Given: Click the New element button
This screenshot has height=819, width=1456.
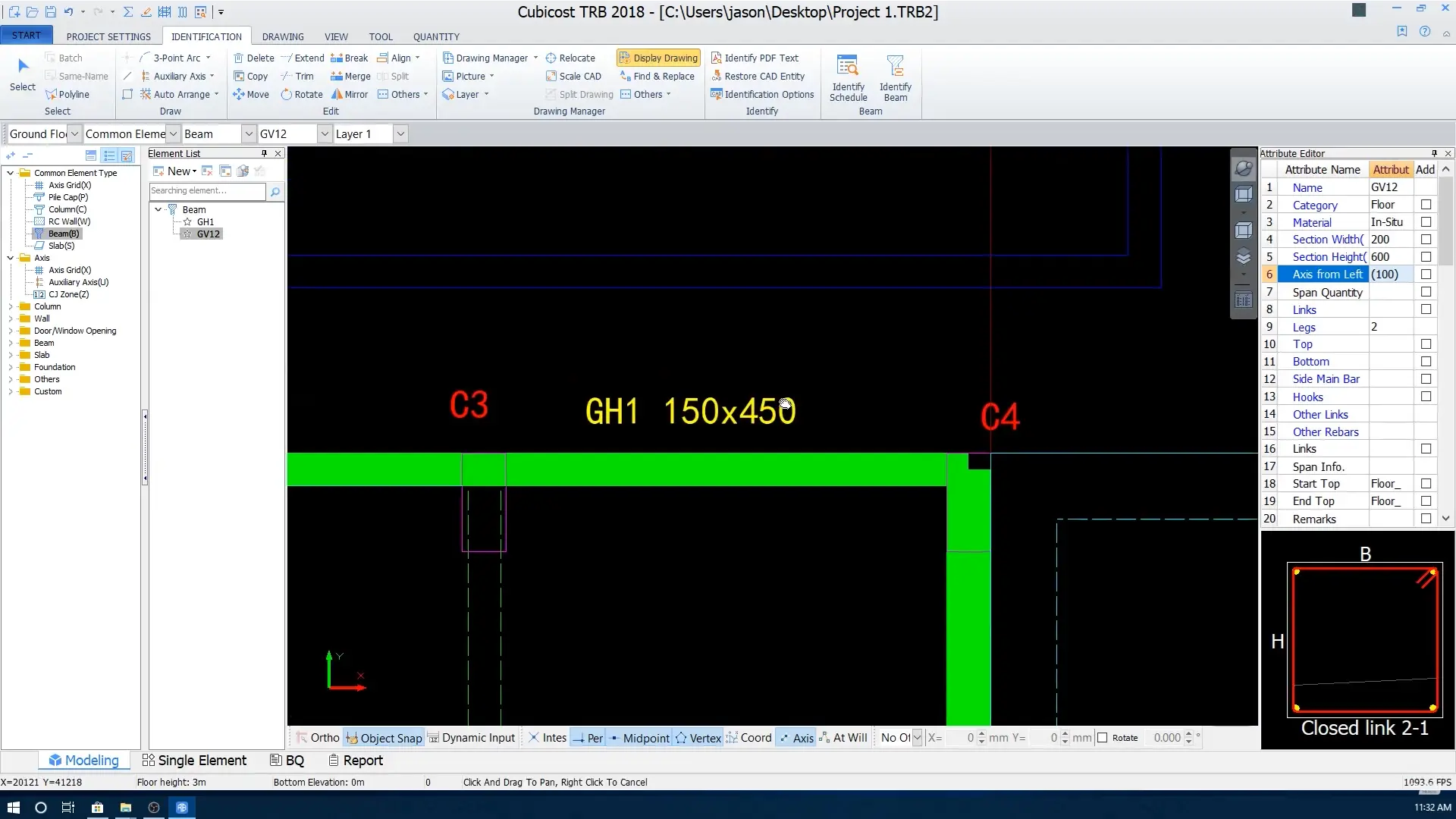Looking at the screenshot, I should click(174, 171).
